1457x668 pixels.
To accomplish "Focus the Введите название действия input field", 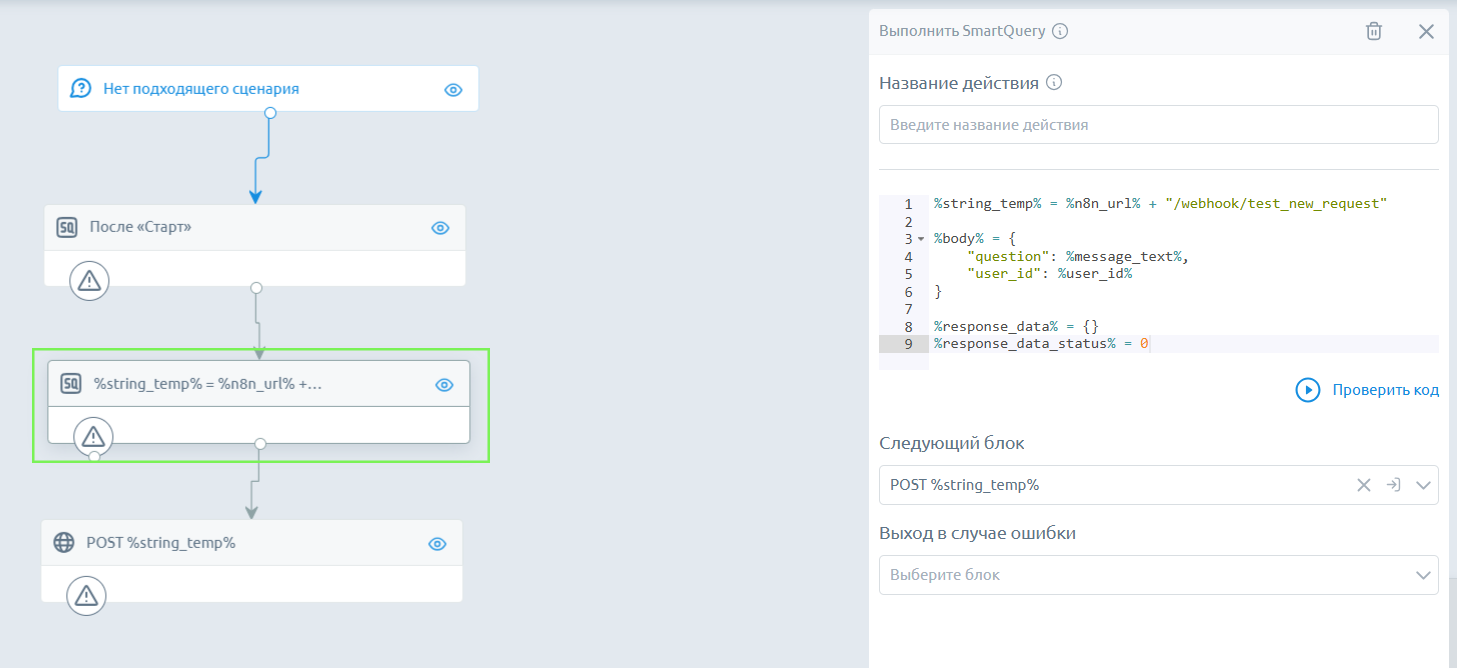I will click(1158, 125).
